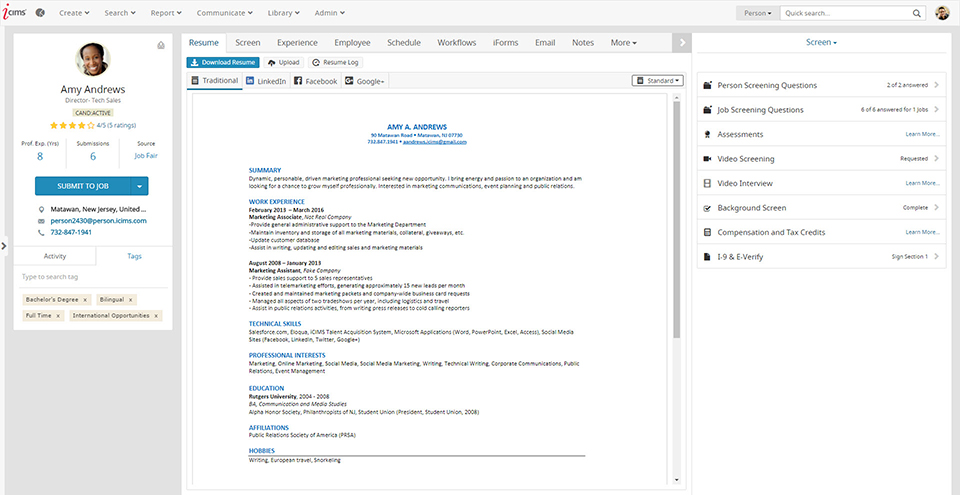Image resolution: width=960 pixels, height=495 pixels.
Task: Click the Background Screen checkmark icon
Action: pyautogui.click(x=708, y=208)
